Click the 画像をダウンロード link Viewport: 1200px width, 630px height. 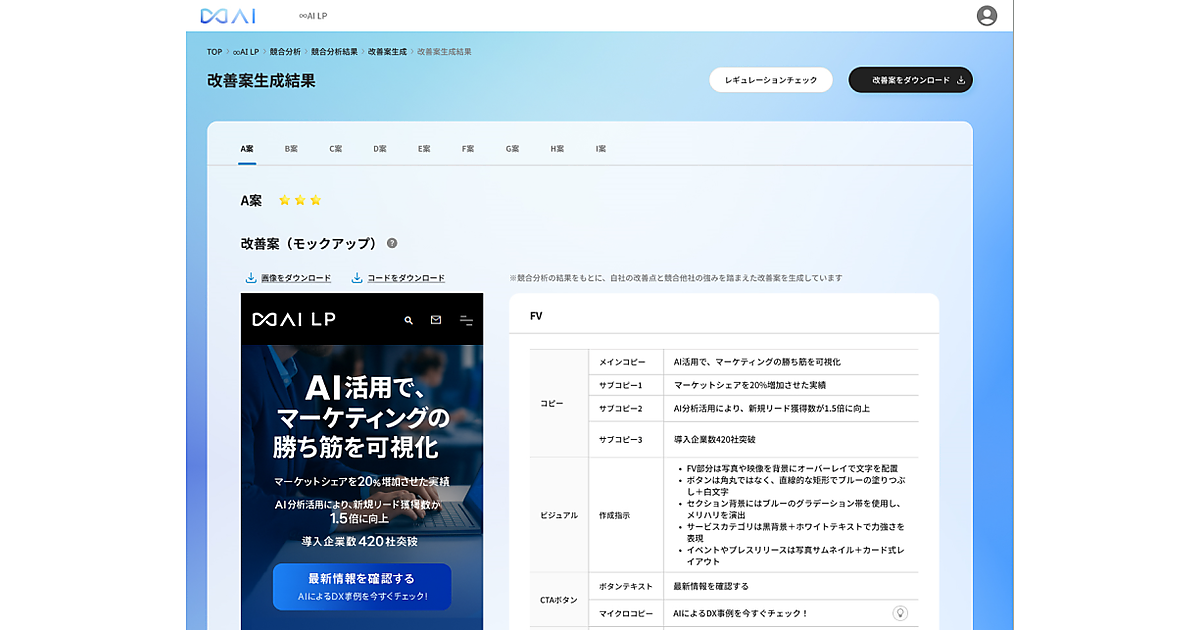tap(296, 278)
